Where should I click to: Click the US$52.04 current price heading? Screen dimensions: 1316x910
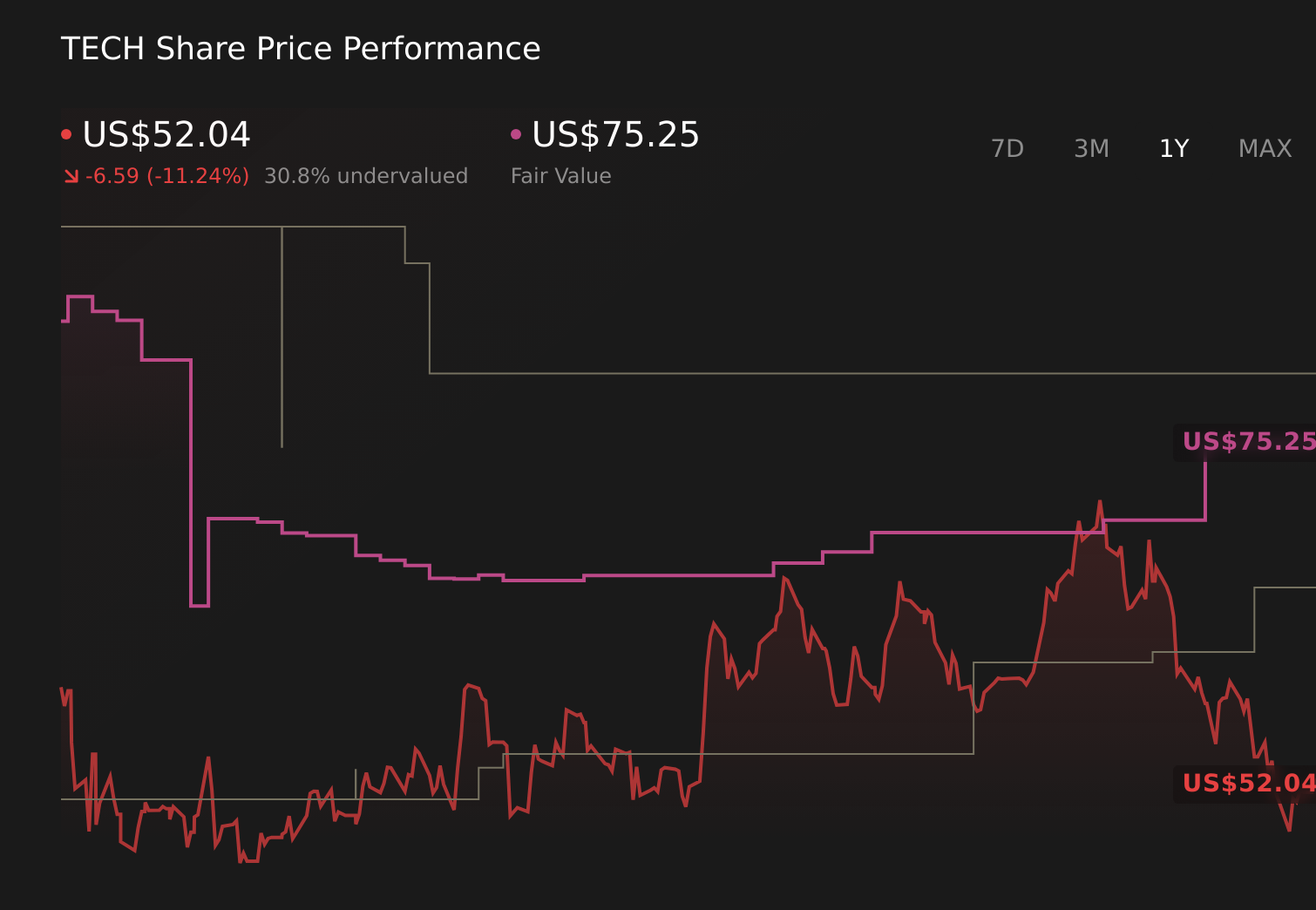[166, 135]
